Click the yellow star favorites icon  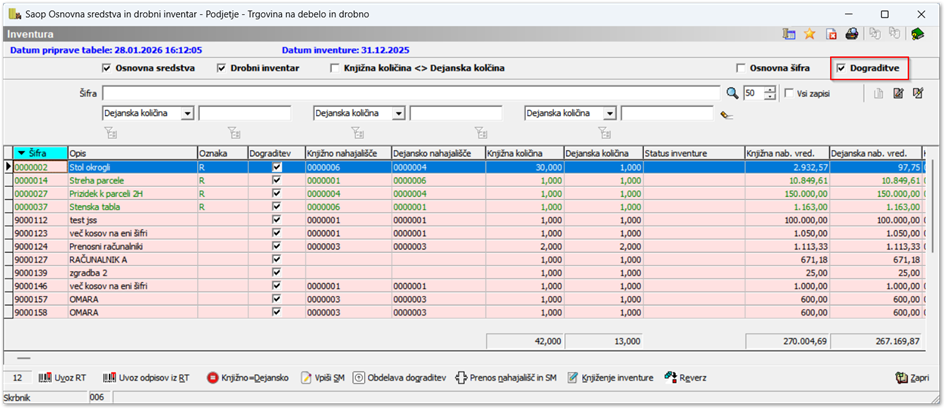(810, 34)
